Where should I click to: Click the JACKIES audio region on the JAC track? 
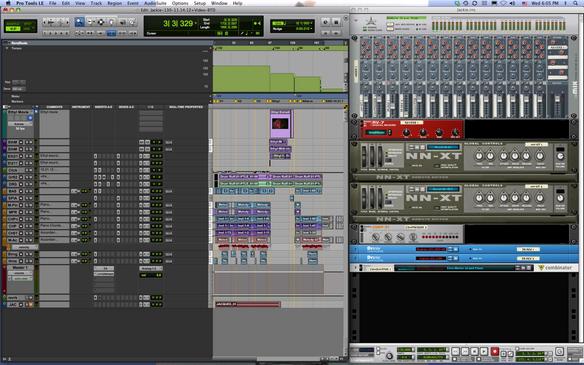[x=248, y=304]
